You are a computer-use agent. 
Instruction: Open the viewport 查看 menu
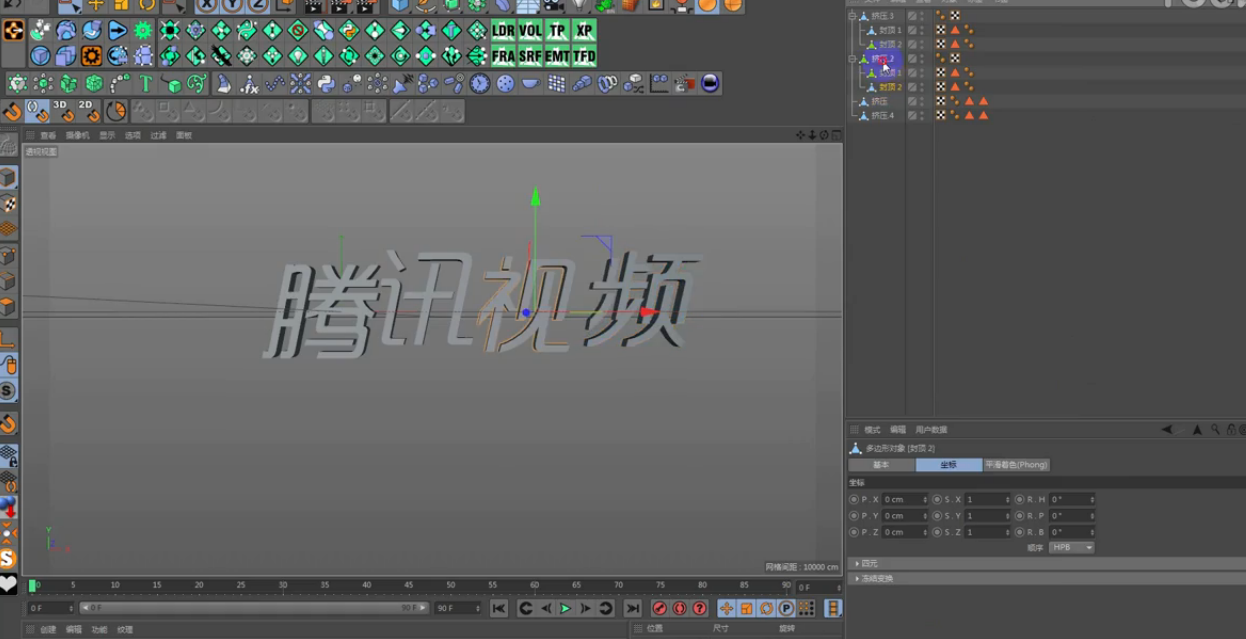pos(48,135)
